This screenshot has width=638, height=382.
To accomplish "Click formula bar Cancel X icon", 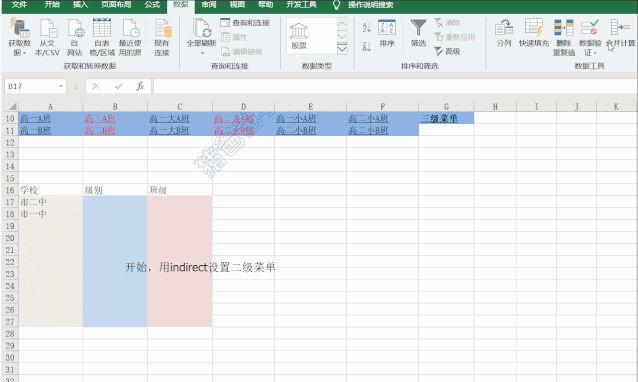I will click(x=96, y=86).
